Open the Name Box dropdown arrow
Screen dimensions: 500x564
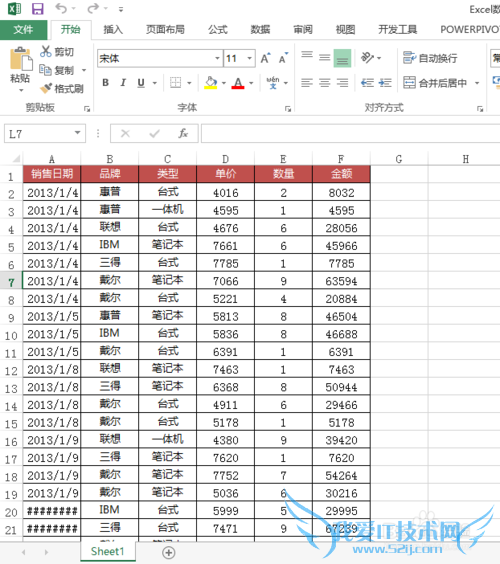(x=77, y=133)
